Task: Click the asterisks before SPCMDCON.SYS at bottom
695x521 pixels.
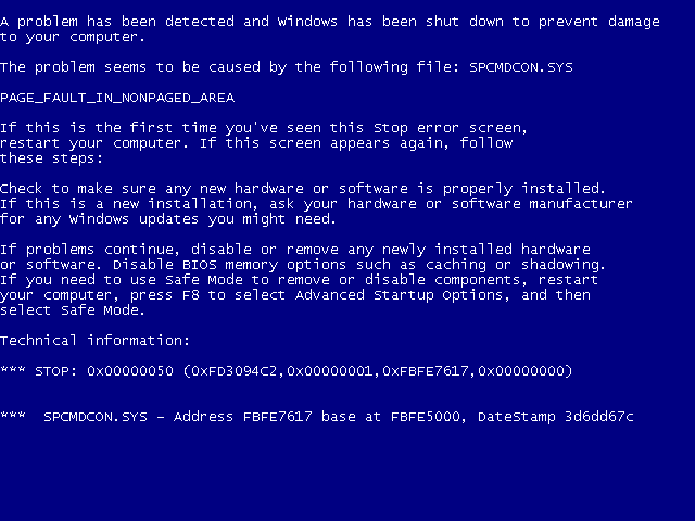Action: pos(13,415)
